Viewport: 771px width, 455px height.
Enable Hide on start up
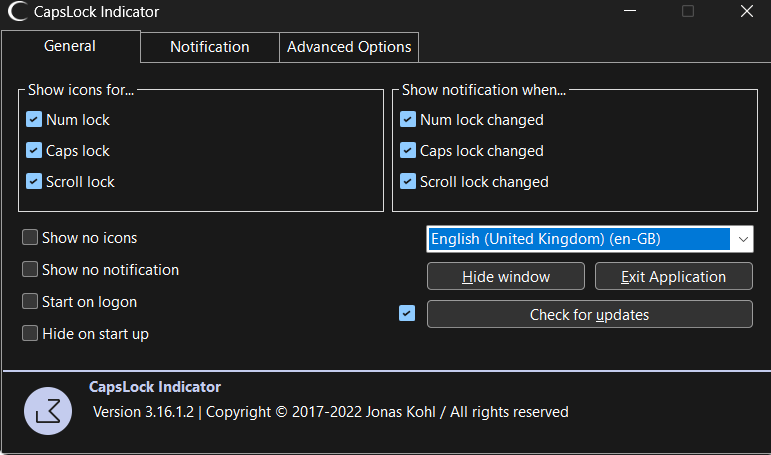(x=30, y=333)
